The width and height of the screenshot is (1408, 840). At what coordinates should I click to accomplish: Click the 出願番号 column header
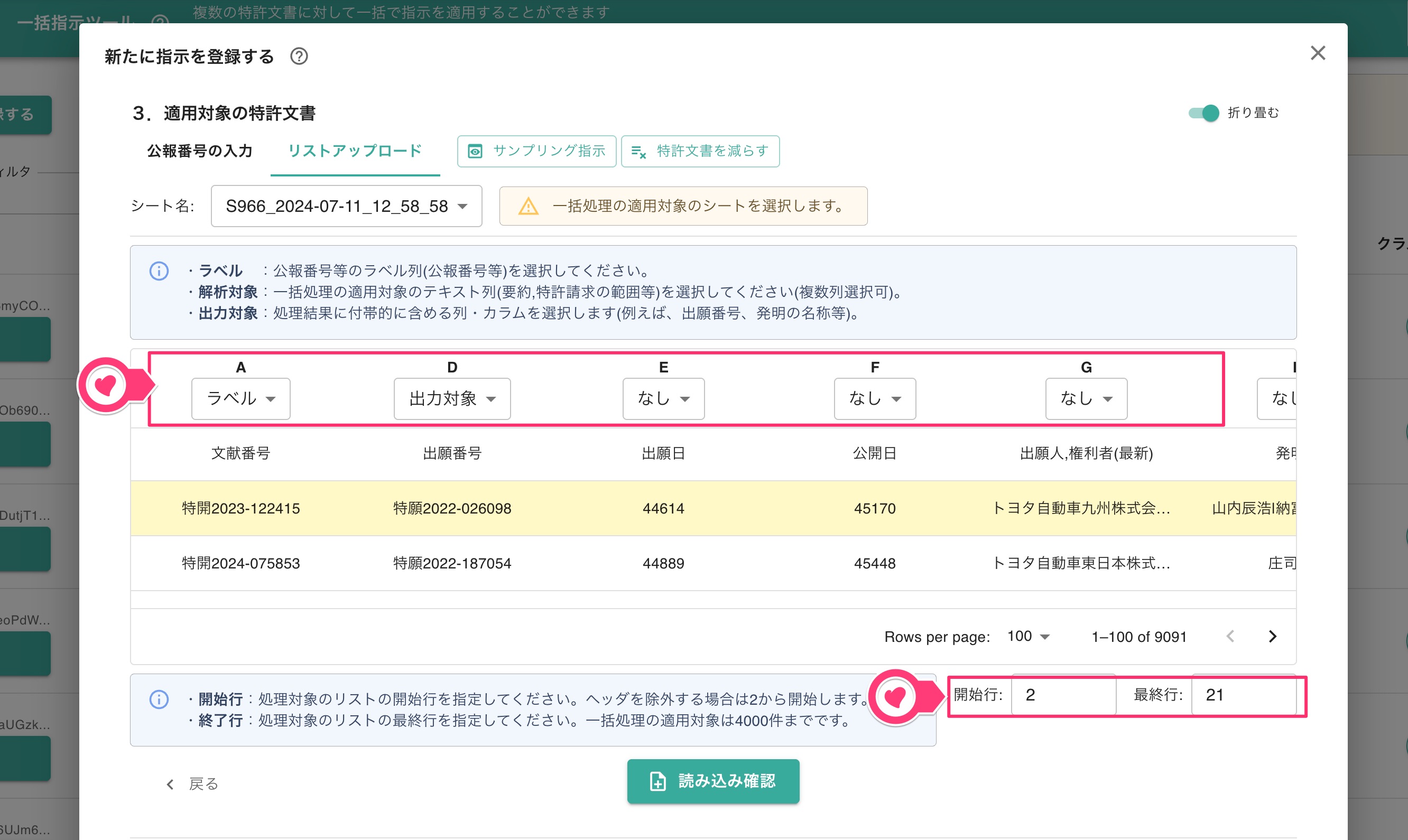click(x=452, y=453)
